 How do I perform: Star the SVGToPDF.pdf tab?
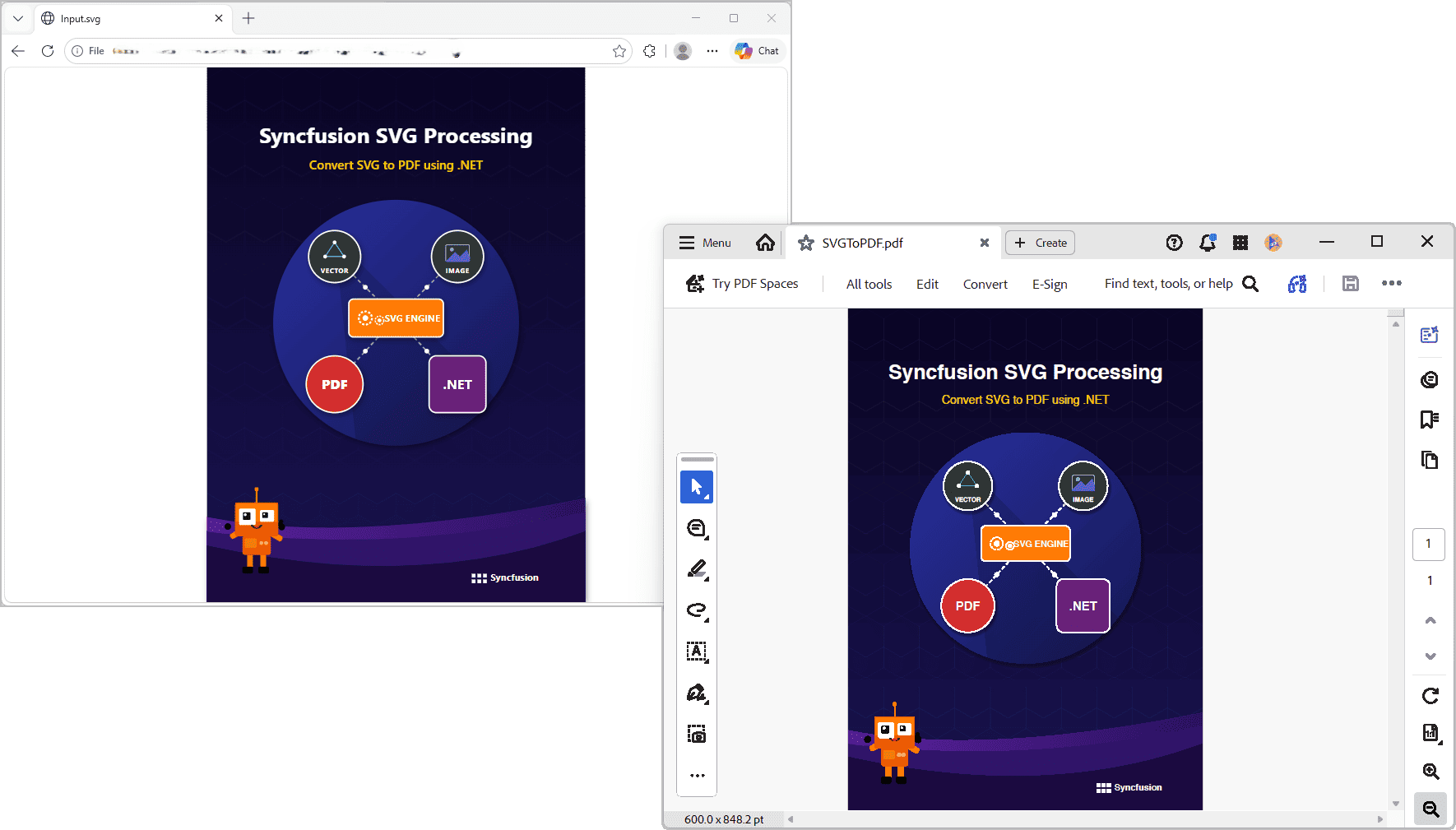tap(806, 243)
